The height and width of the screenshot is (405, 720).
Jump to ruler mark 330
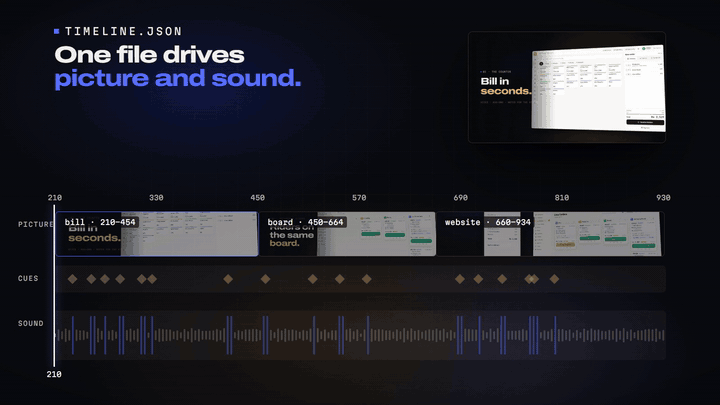(156, 197)
